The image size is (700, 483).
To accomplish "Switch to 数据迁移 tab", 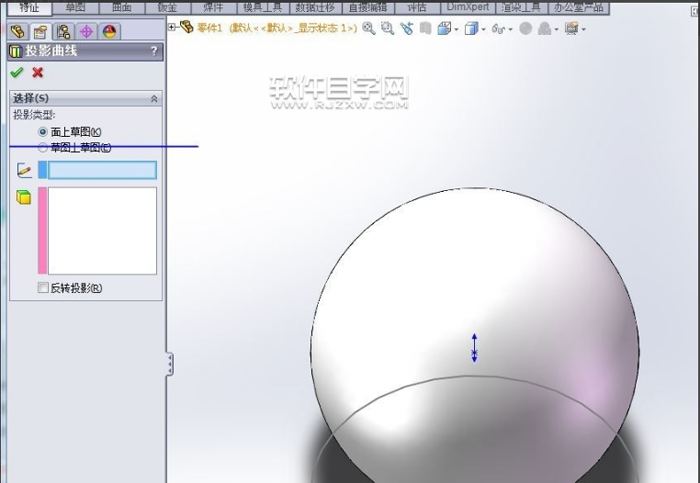I will click(315, 8).
